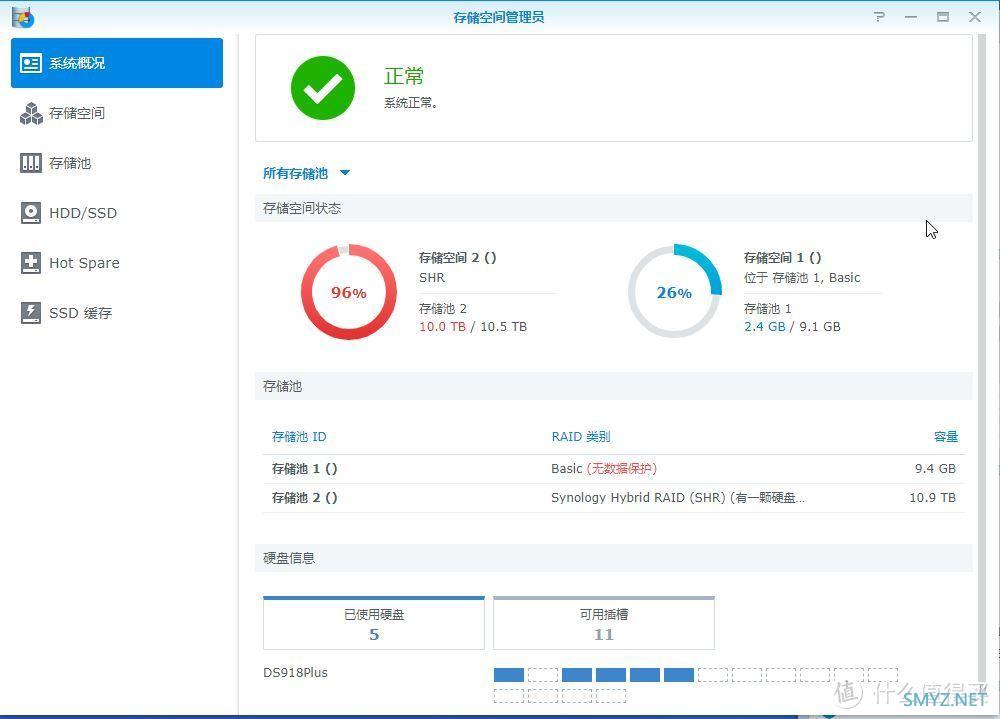Select the 存储空间 2 () title
The height and width of the screenshot is (719, 1000).
click(457, 258)
